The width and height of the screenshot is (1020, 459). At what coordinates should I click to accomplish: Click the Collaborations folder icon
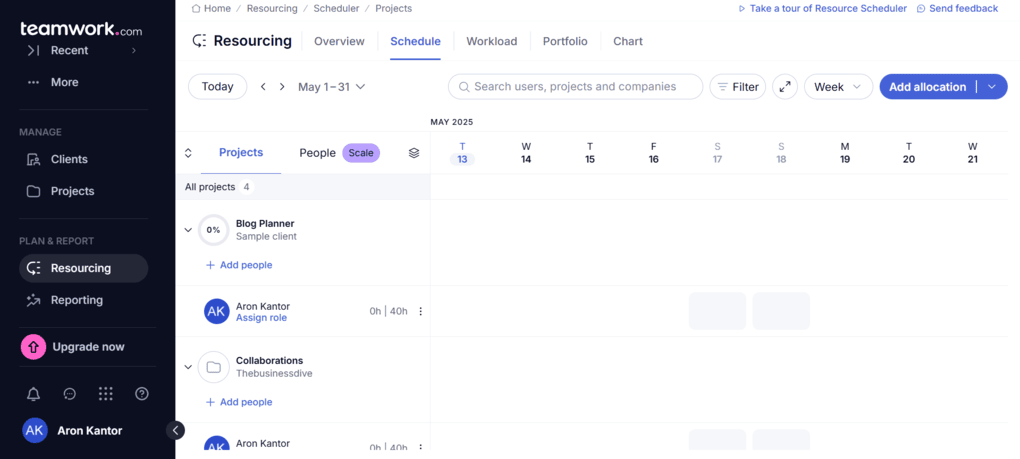[x=213, y=367]
